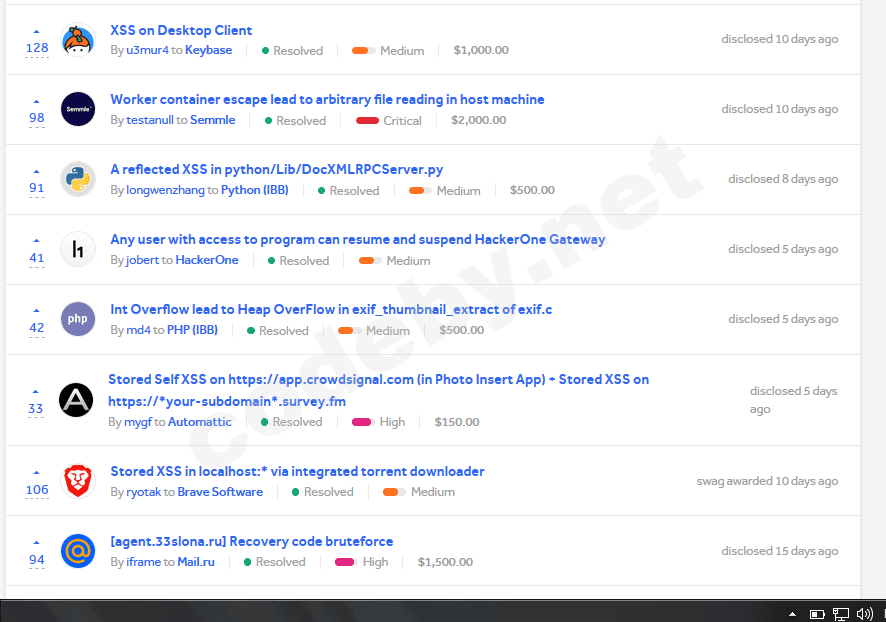Visit reporter longwenzhang's profile

(165, 190)
